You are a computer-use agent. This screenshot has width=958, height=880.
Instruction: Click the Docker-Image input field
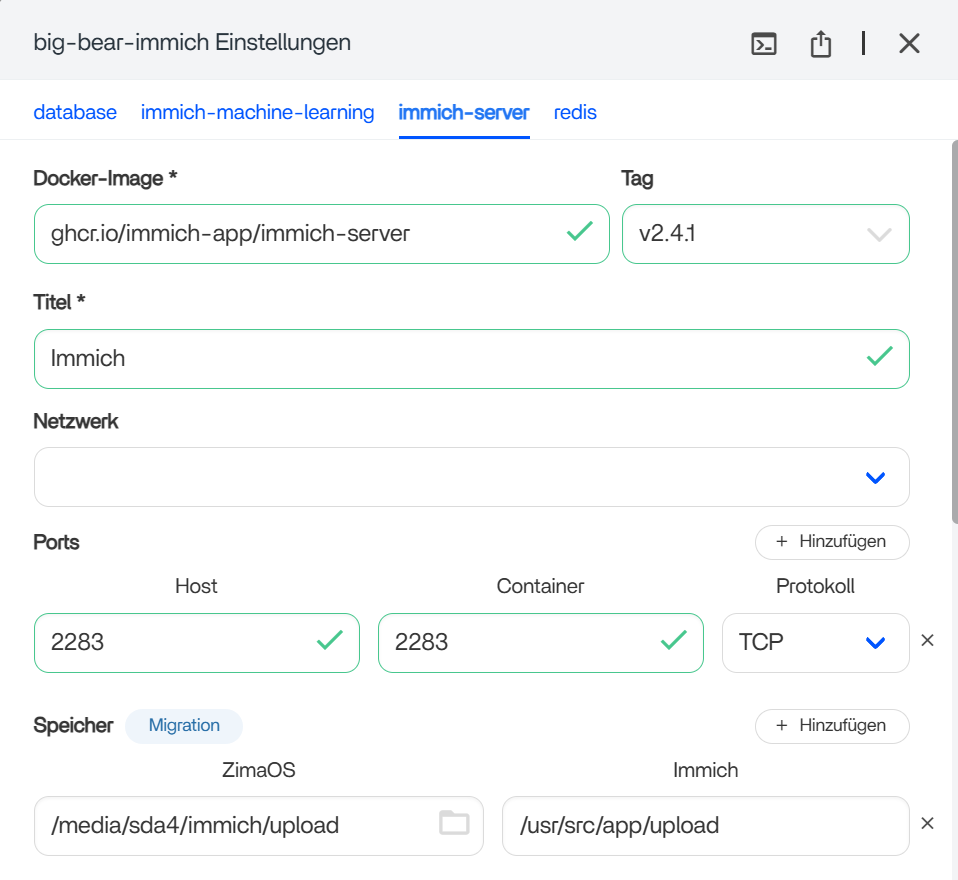(x=300, y=234)
